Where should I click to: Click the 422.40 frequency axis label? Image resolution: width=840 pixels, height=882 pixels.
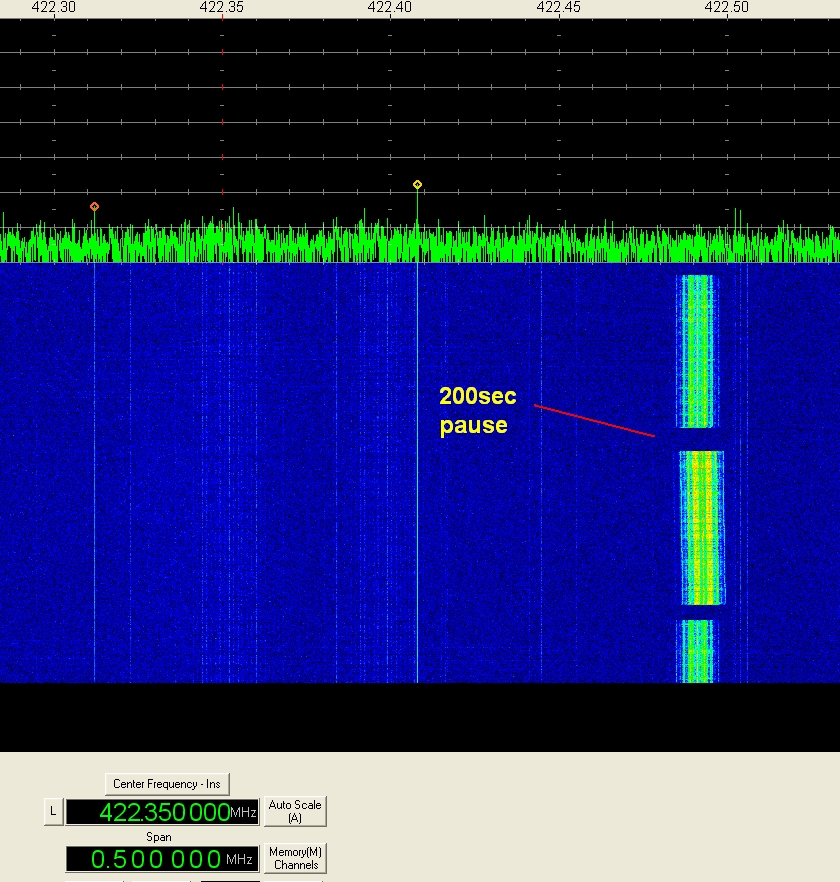[x=390, y=7]
